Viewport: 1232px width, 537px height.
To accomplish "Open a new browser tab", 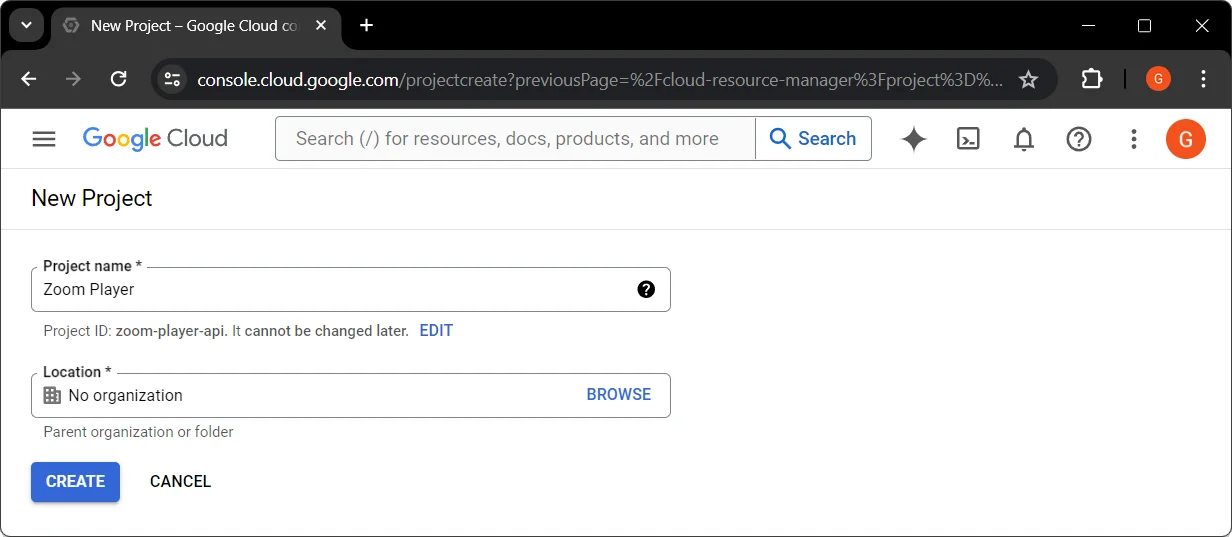I will click(x=366, y=26).
